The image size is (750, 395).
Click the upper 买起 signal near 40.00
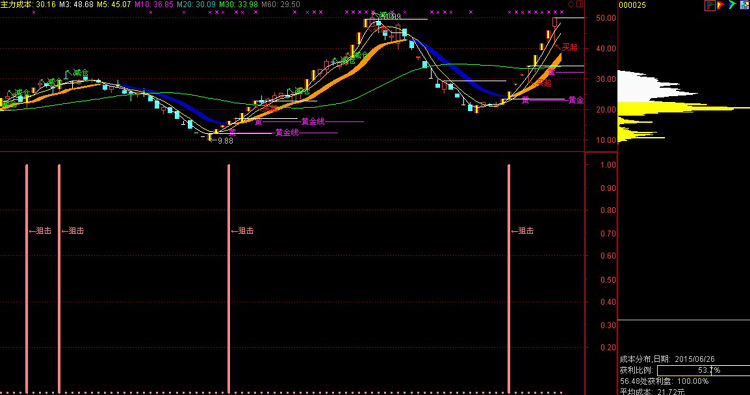click(568, 47)
